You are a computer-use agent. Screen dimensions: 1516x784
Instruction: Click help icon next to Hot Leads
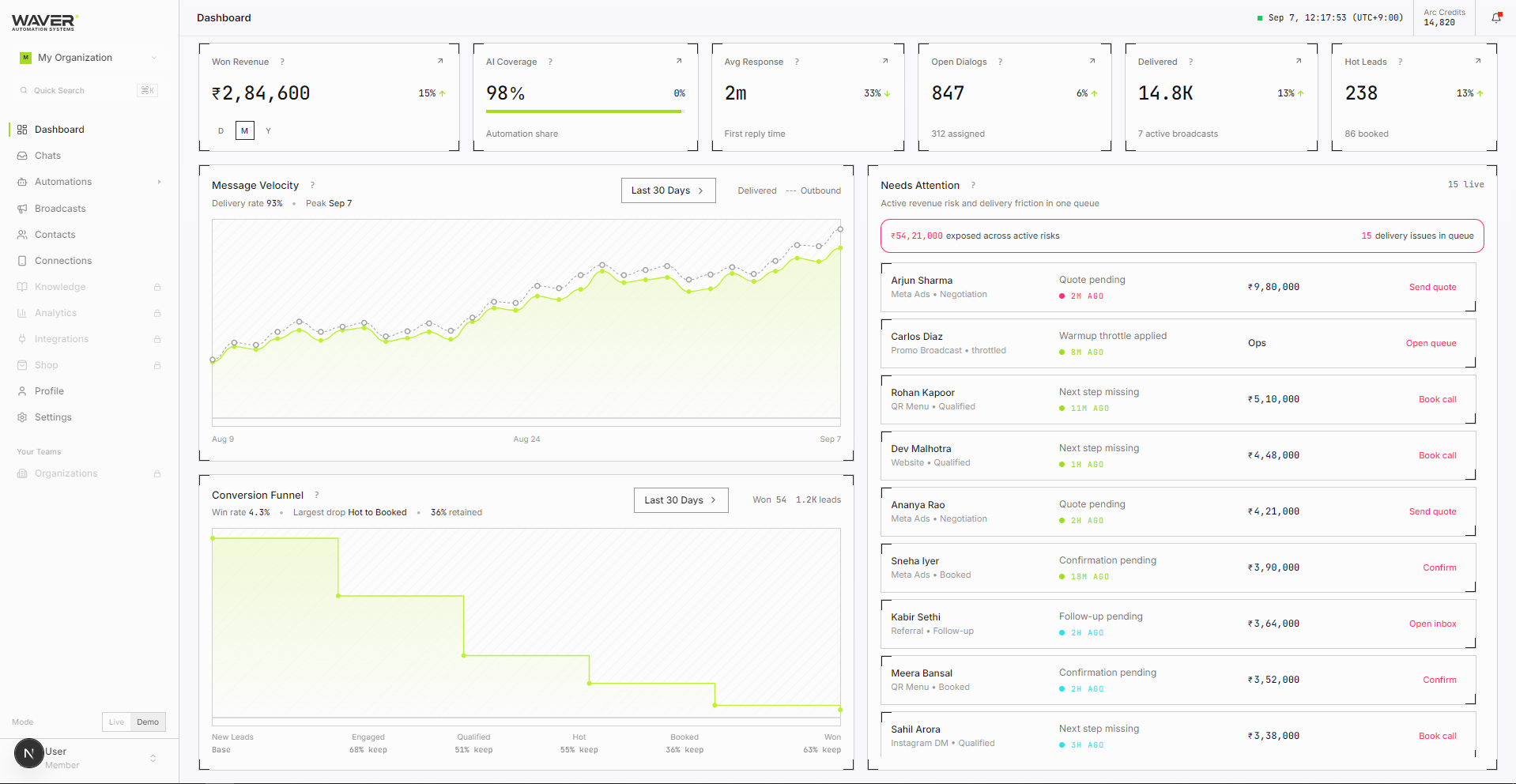pos(1400,62)
